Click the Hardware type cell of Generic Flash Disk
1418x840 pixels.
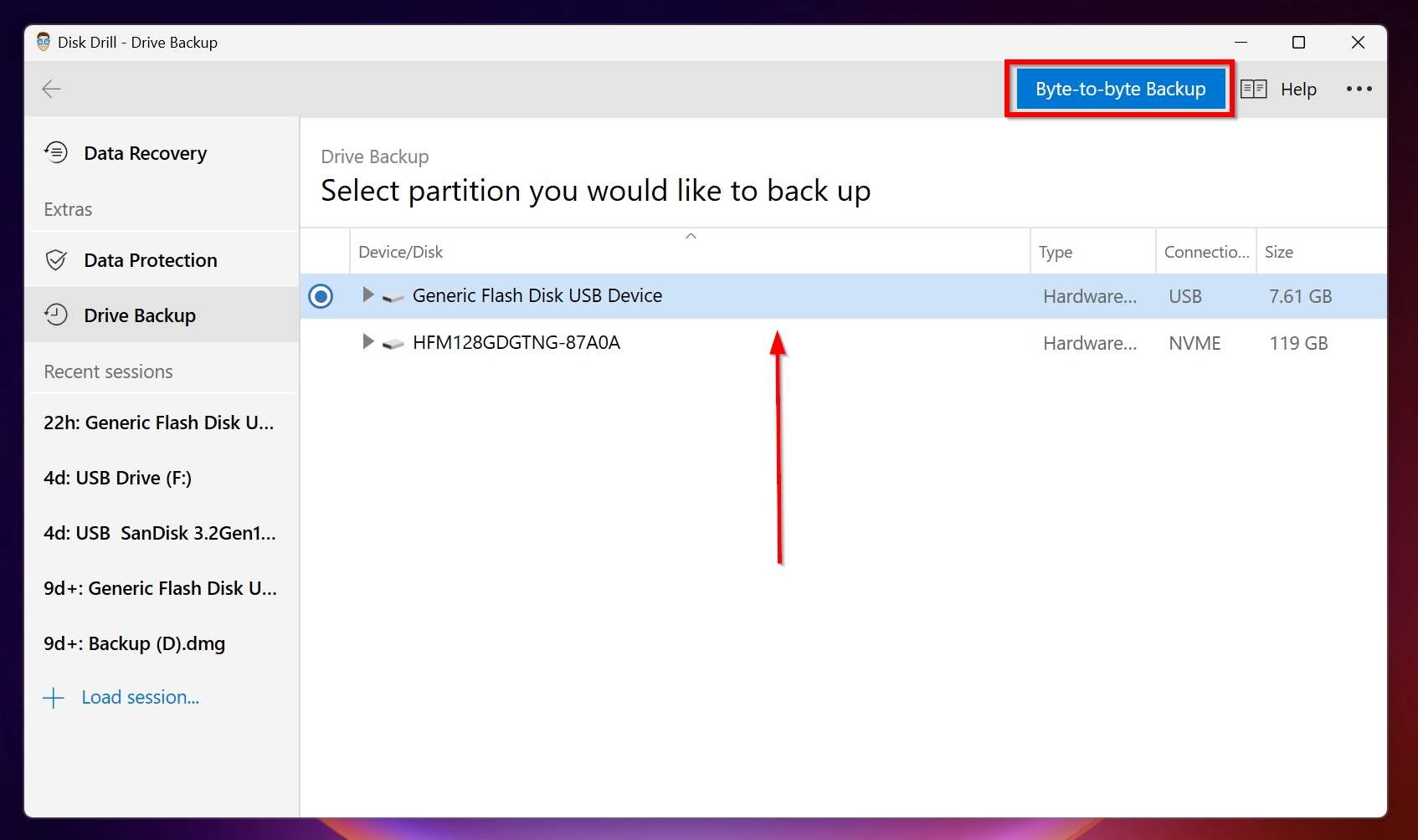tap(1090, 296)
